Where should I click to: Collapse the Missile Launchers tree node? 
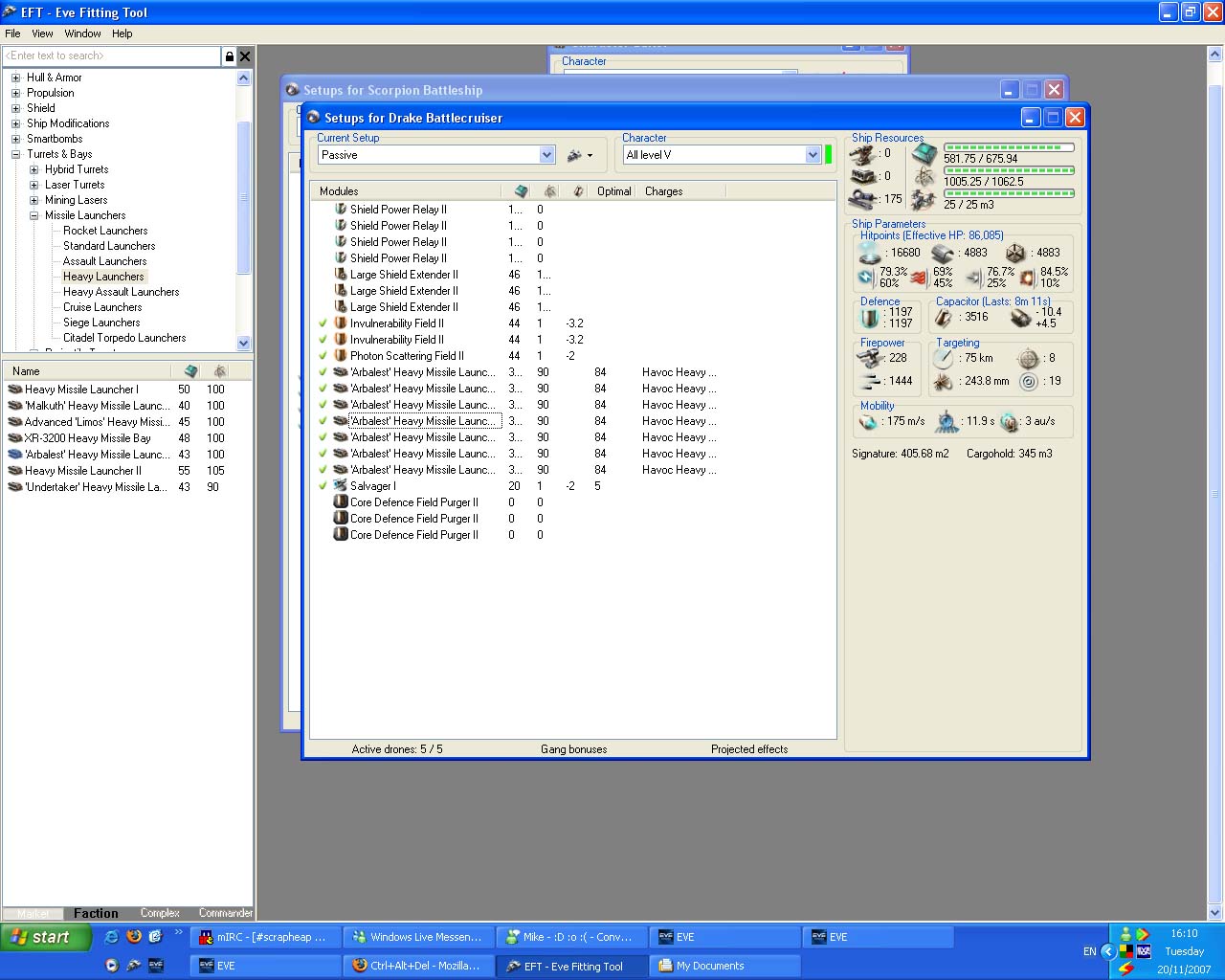click(x=33, y=216)
